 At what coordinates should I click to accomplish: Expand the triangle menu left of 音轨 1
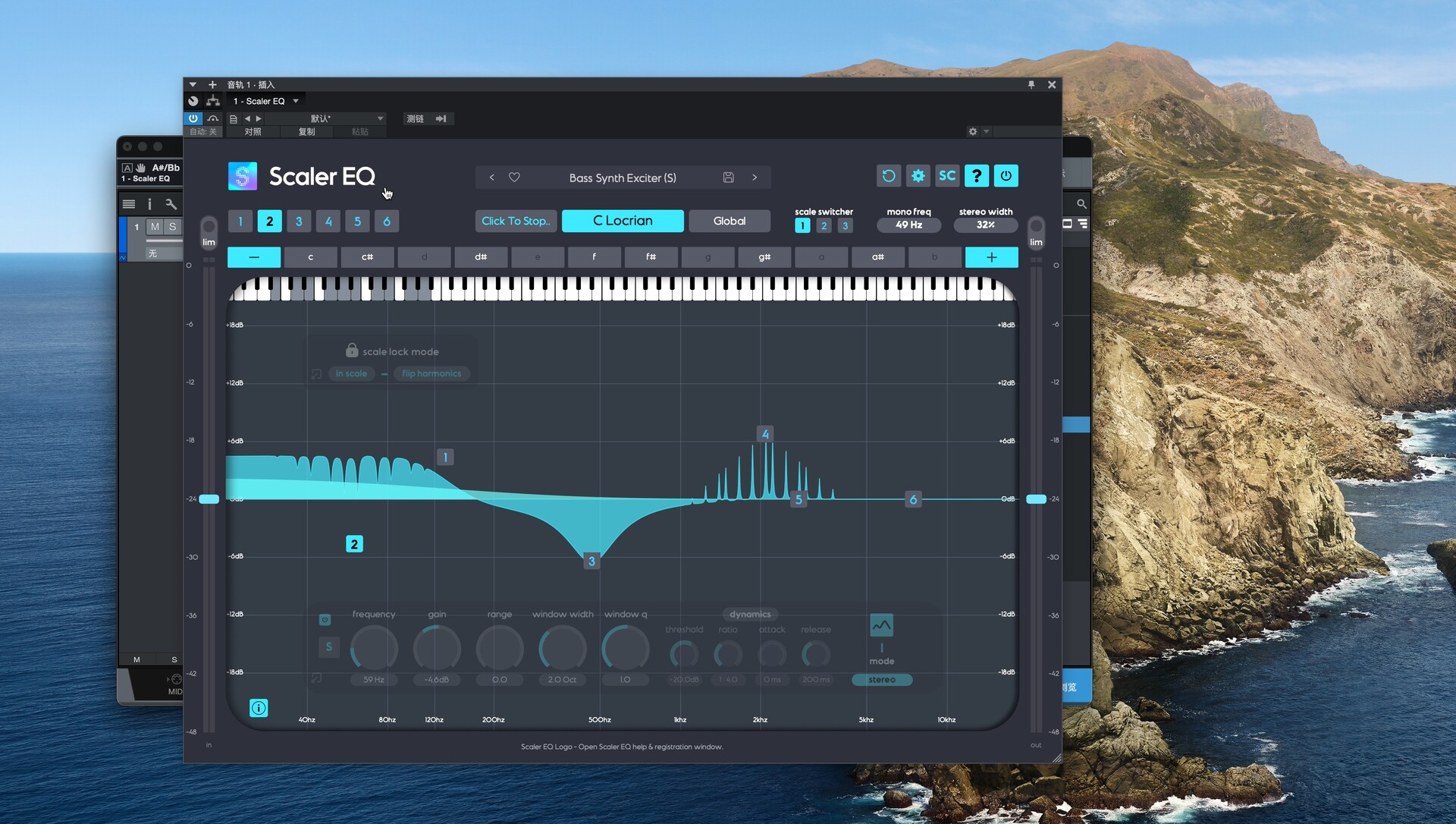[193, 84]
